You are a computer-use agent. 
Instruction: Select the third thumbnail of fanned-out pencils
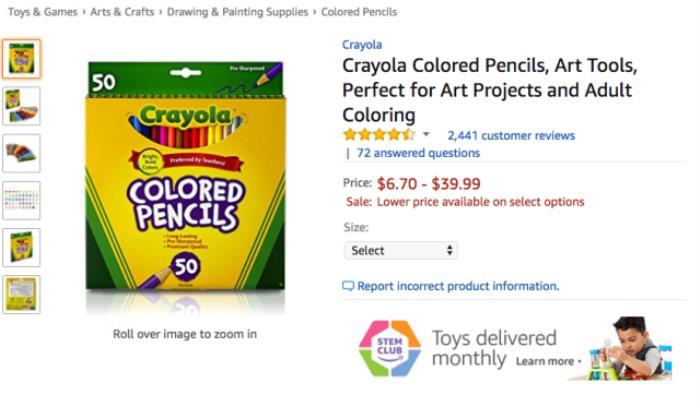coord(21,153)
